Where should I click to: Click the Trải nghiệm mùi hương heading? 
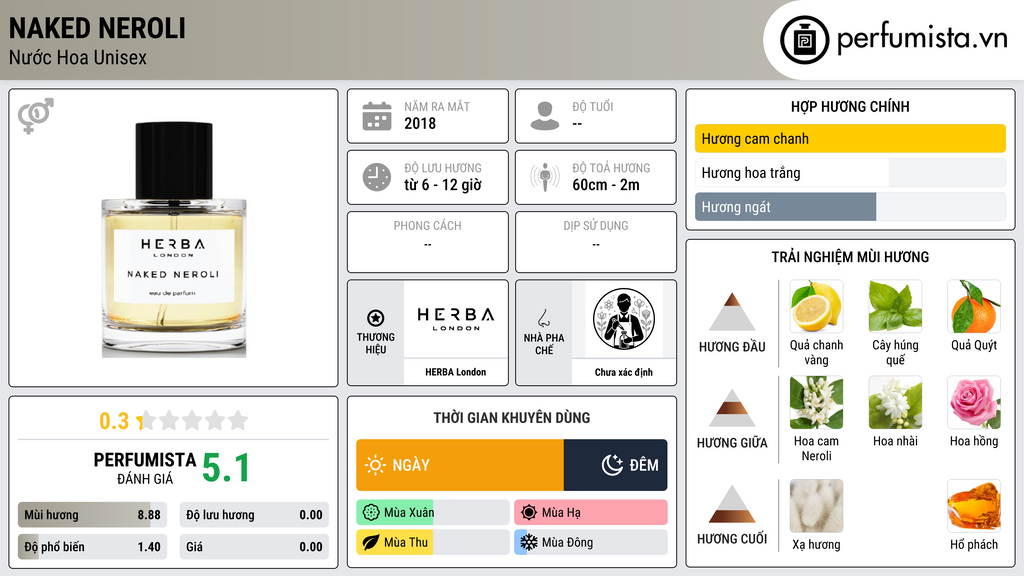pyautogui.click(x=850, y=257)
